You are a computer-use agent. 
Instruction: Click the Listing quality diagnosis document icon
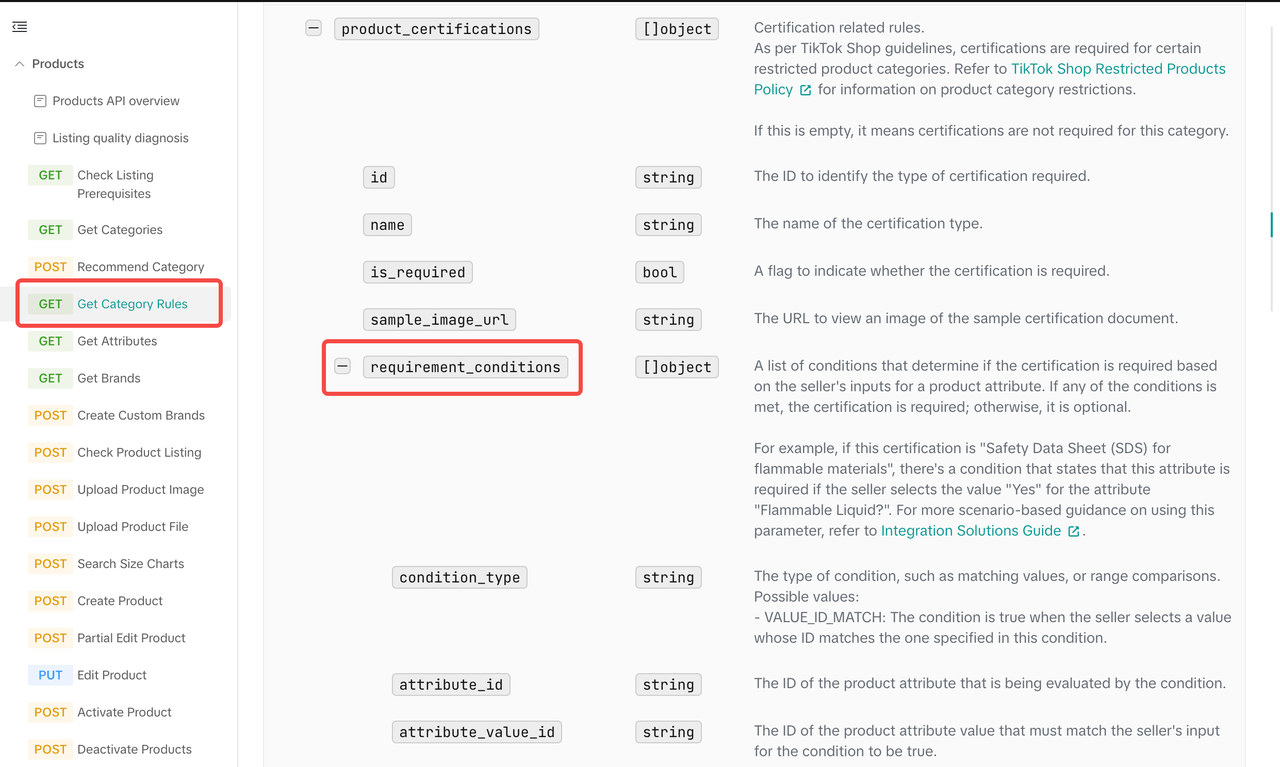click(40, 138)
